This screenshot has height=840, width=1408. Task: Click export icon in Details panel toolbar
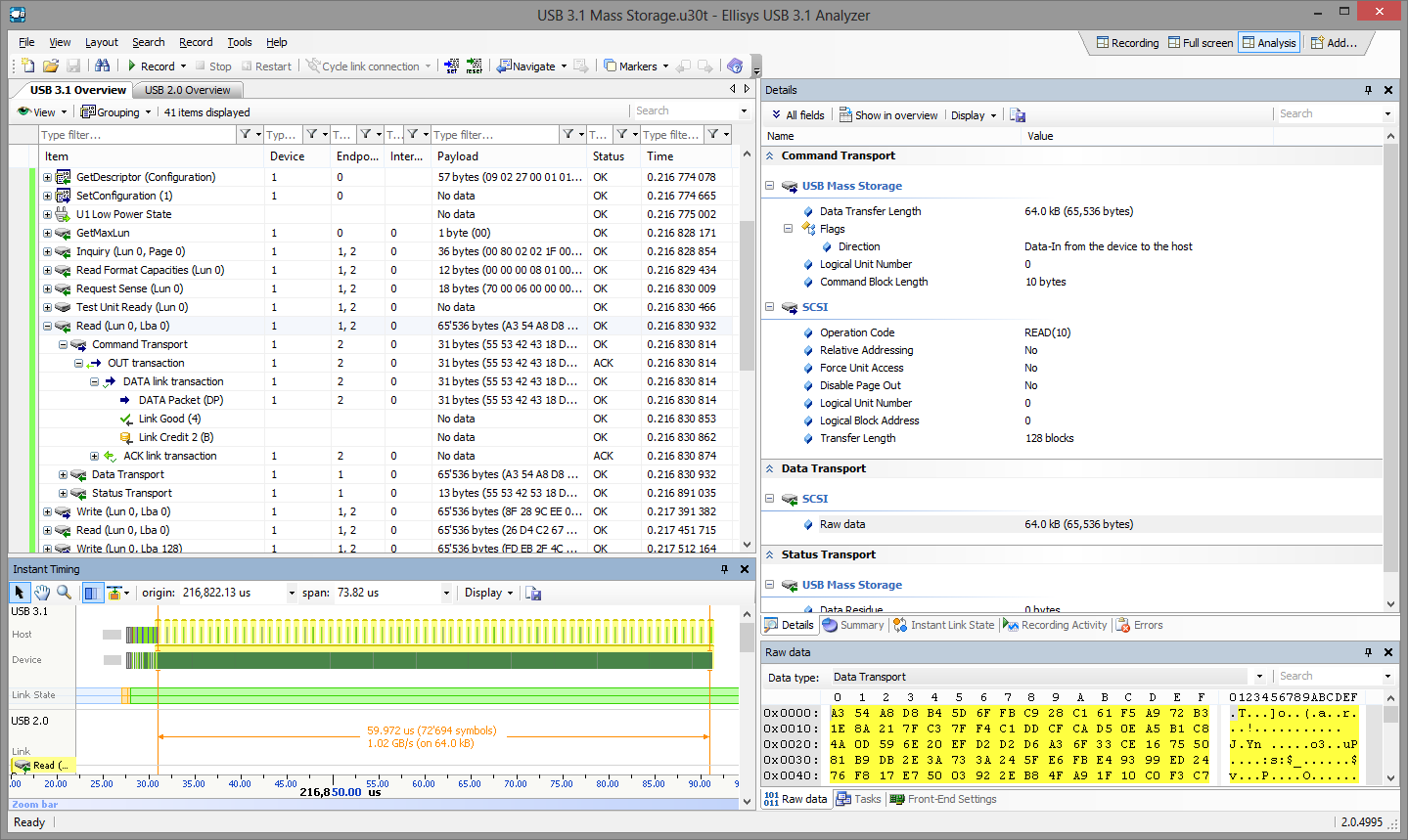click(x=1018, y=115)
